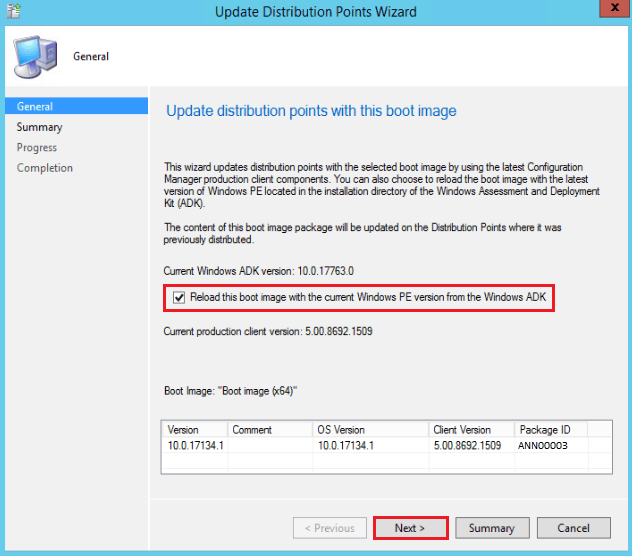Click the heading Update distribution points with this boot image

point(311,111)
